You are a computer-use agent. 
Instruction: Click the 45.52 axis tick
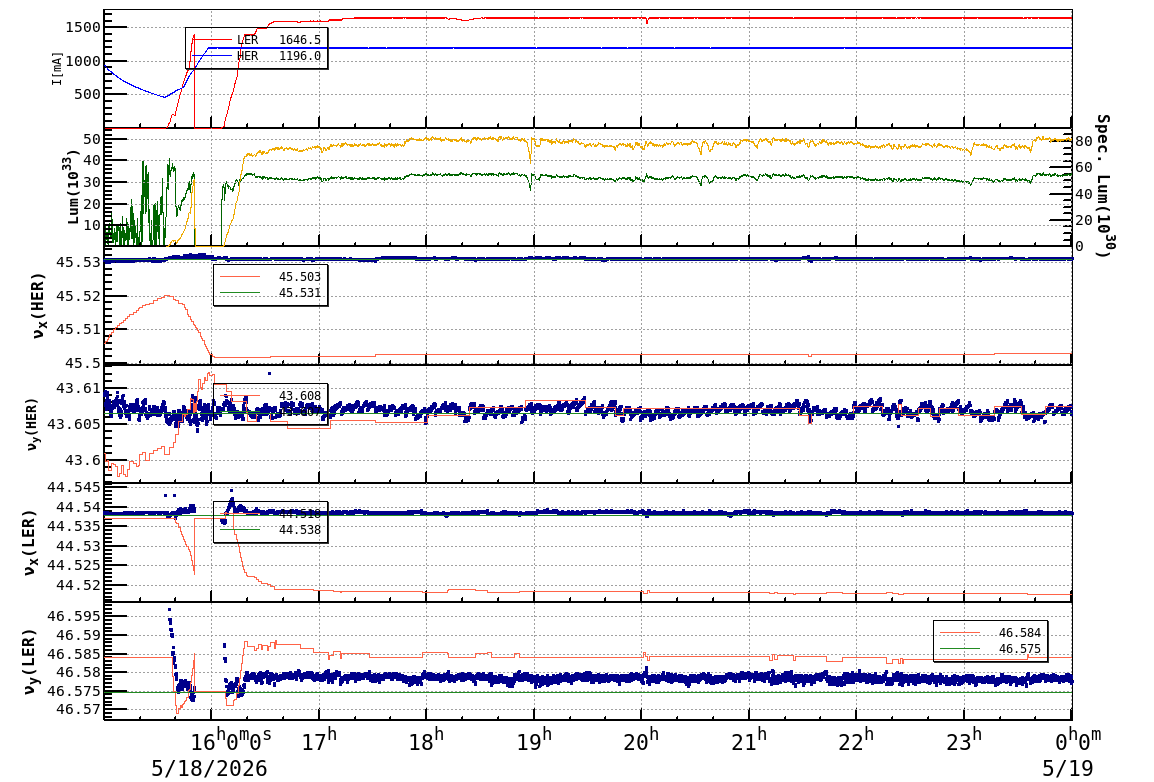tap(78, 296)
